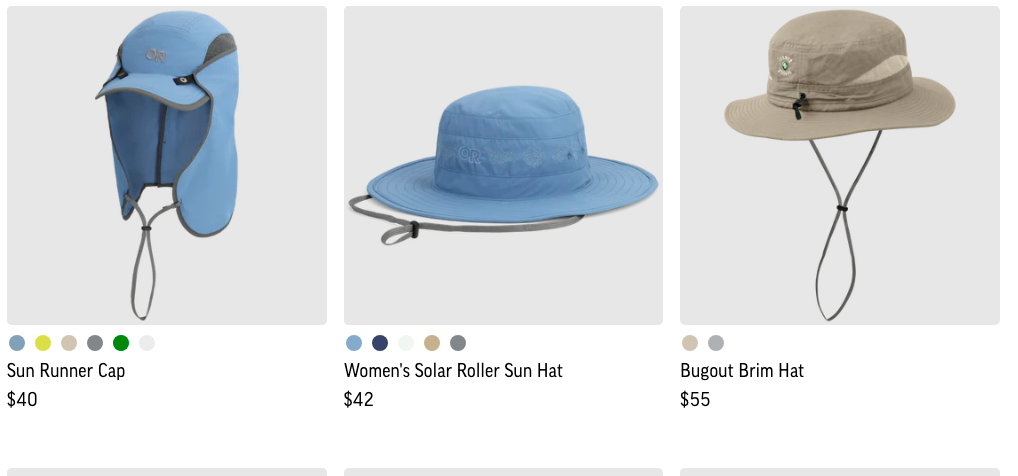Open the Women's Solar Roller Sun Hat link
This screenshot has width=1018, height=476.
[x=453, y=371]
